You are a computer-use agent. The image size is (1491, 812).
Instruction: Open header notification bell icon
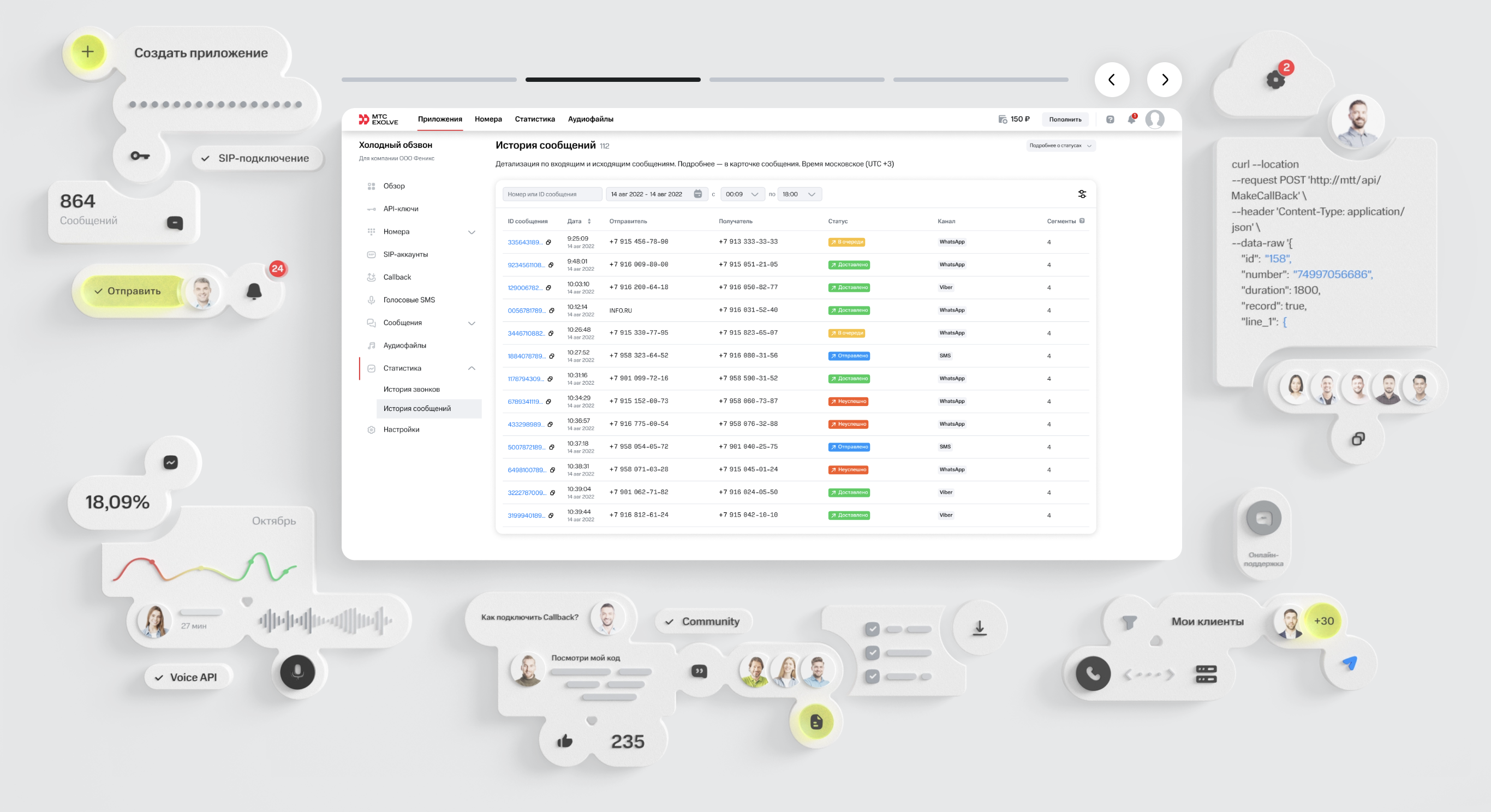point(1131,119)
